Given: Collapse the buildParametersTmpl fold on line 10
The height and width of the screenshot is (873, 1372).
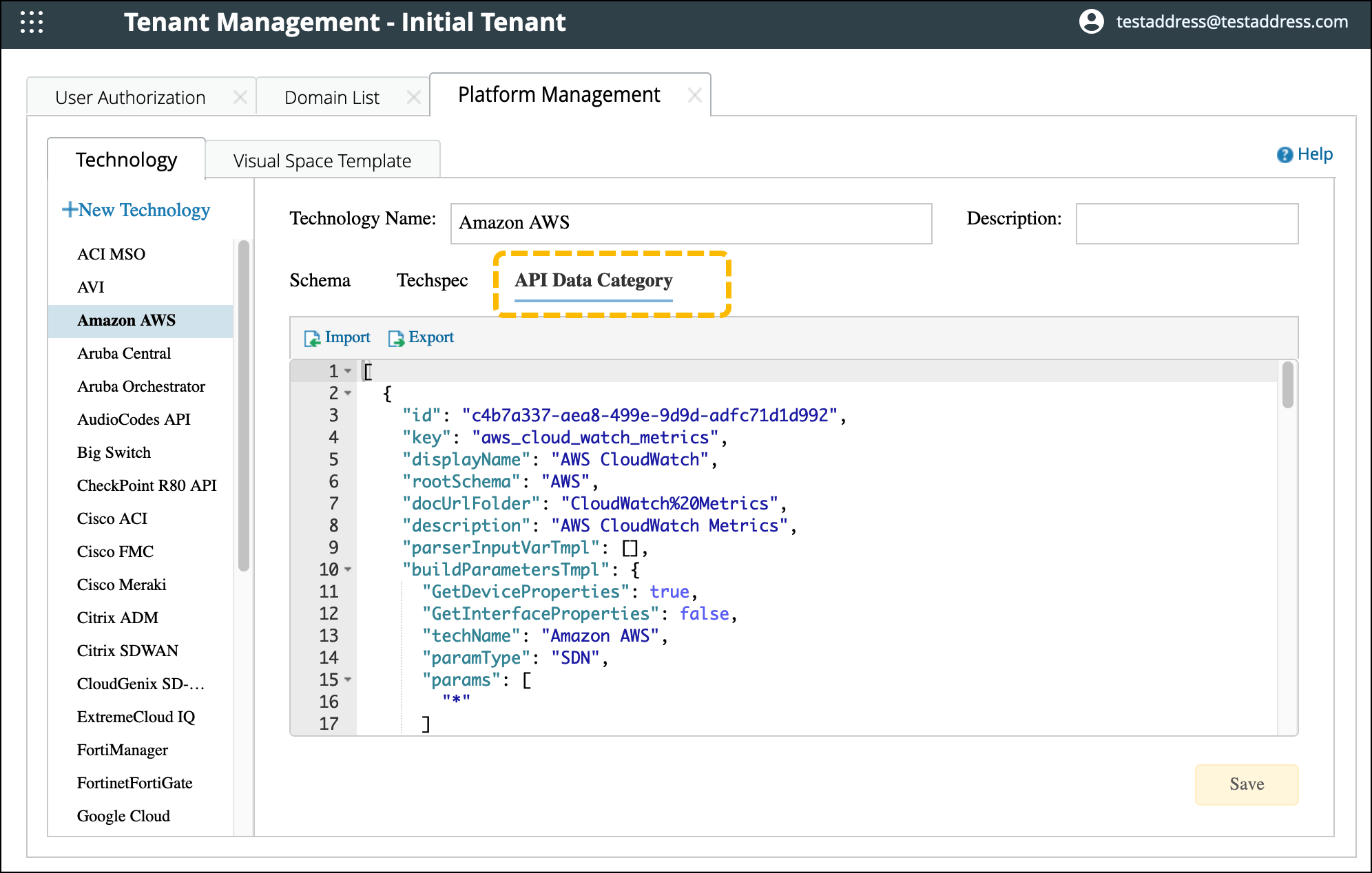Looking at the screenshot, I should 348,569.
